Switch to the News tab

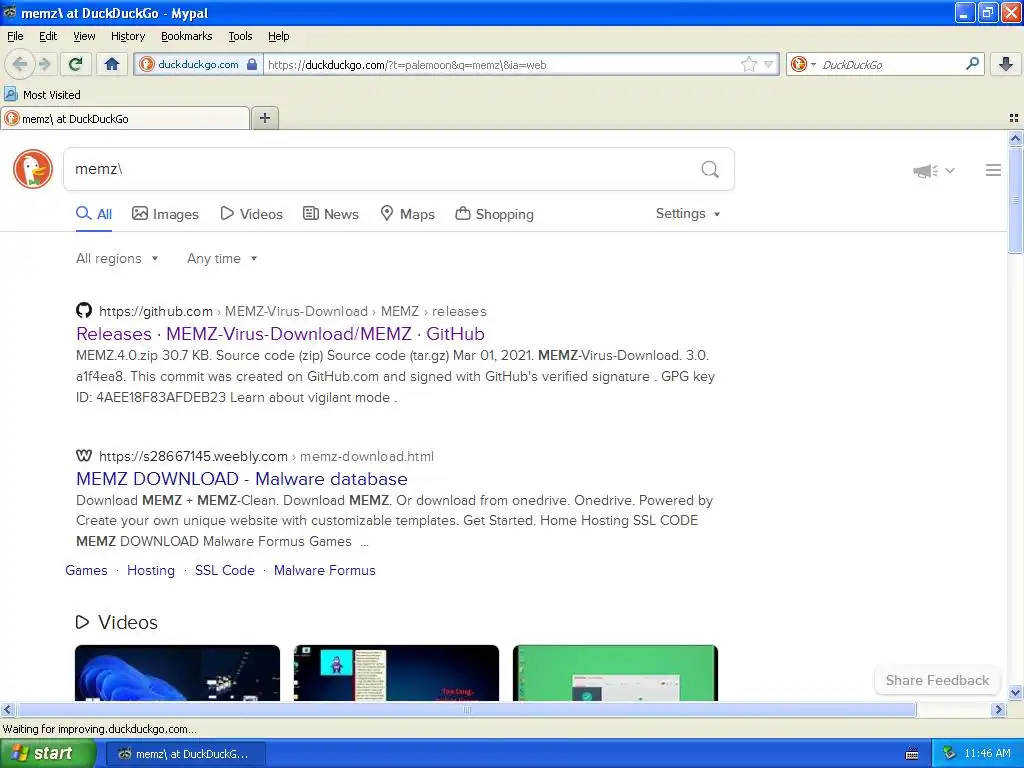[x=331, y=214]
